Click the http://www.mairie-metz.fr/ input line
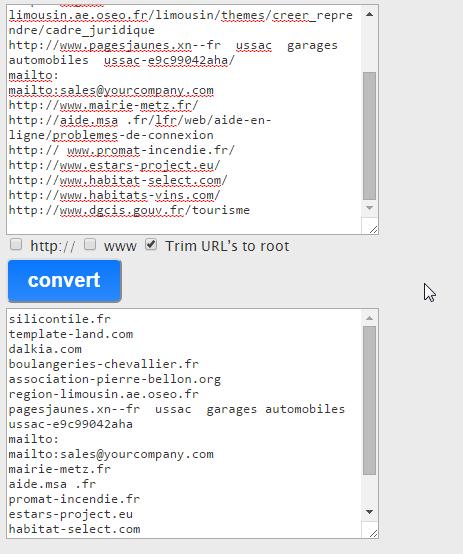Image resolution: width=463 pixels, height=554 pixels. coord(104,105)
